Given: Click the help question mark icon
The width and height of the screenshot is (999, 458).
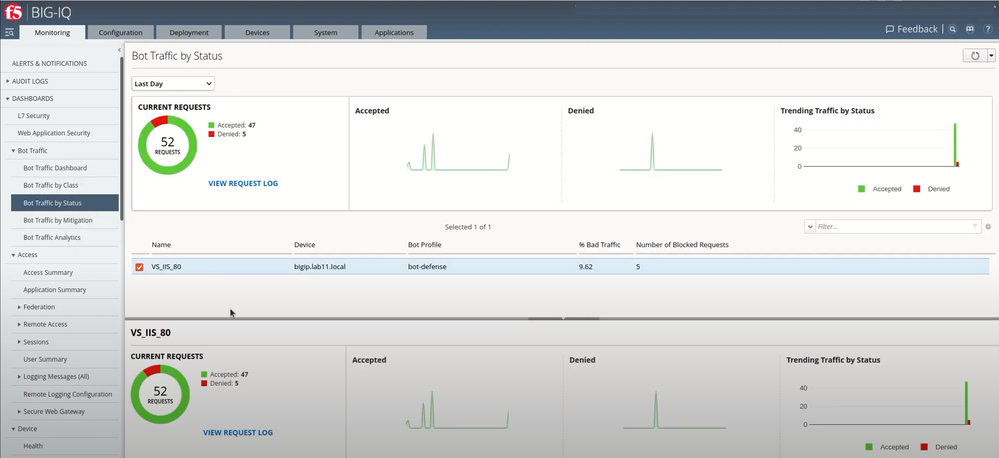Looking at the screenshot, I should [x=988, y=30].
